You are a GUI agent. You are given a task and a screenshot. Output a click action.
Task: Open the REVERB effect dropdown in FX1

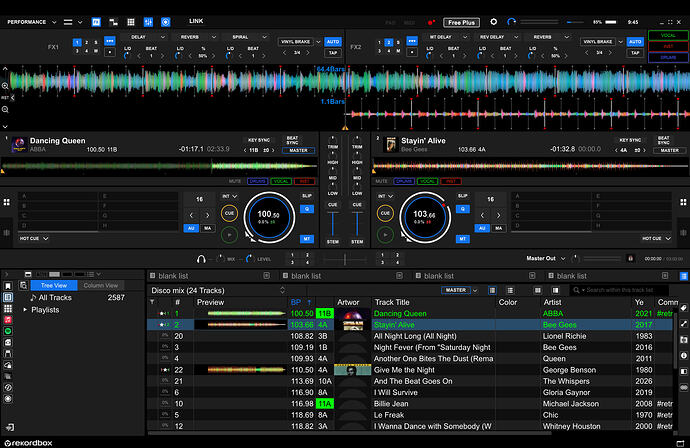point(195,37)
